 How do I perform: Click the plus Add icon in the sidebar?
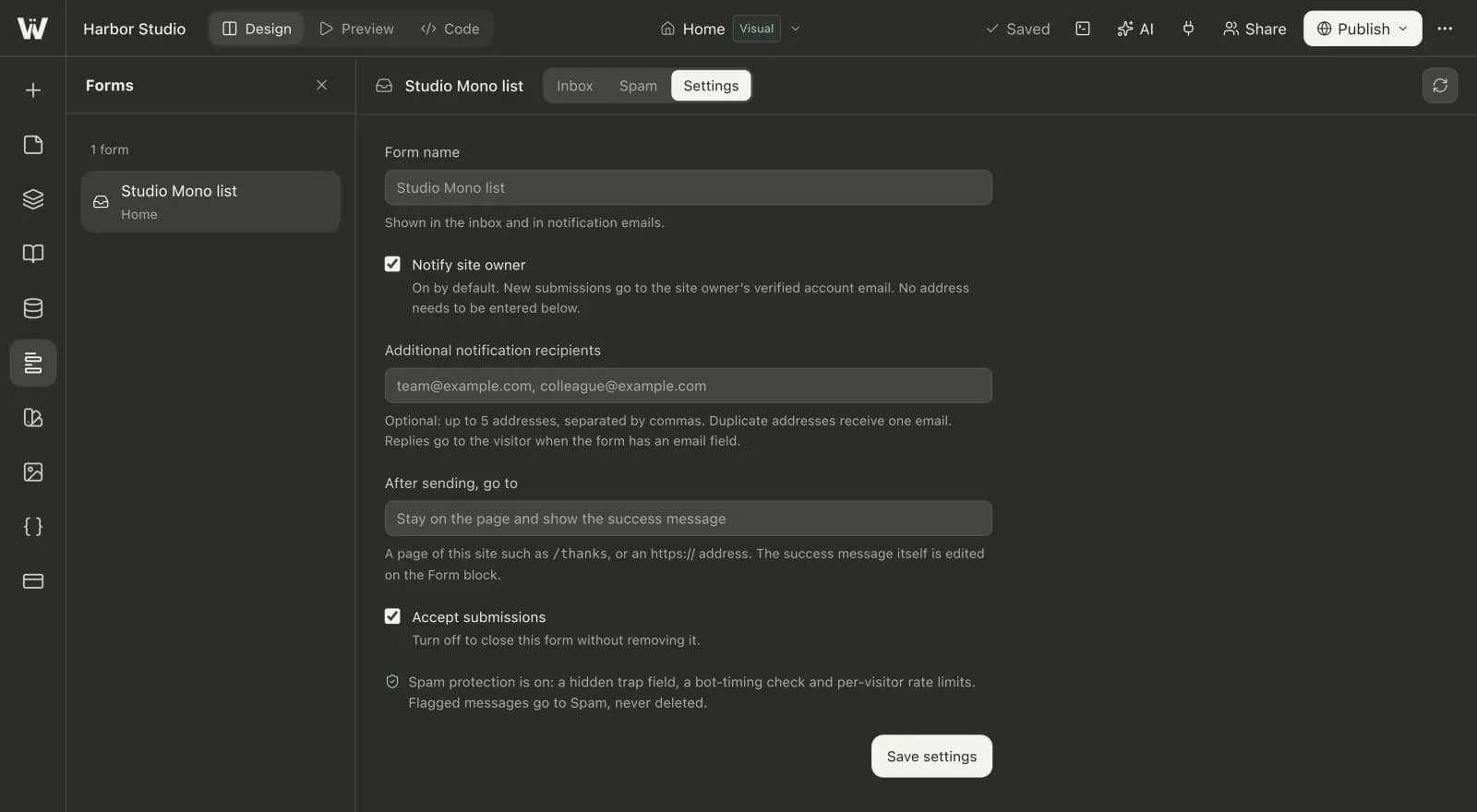pyautogui.click(x=33, y=90)
